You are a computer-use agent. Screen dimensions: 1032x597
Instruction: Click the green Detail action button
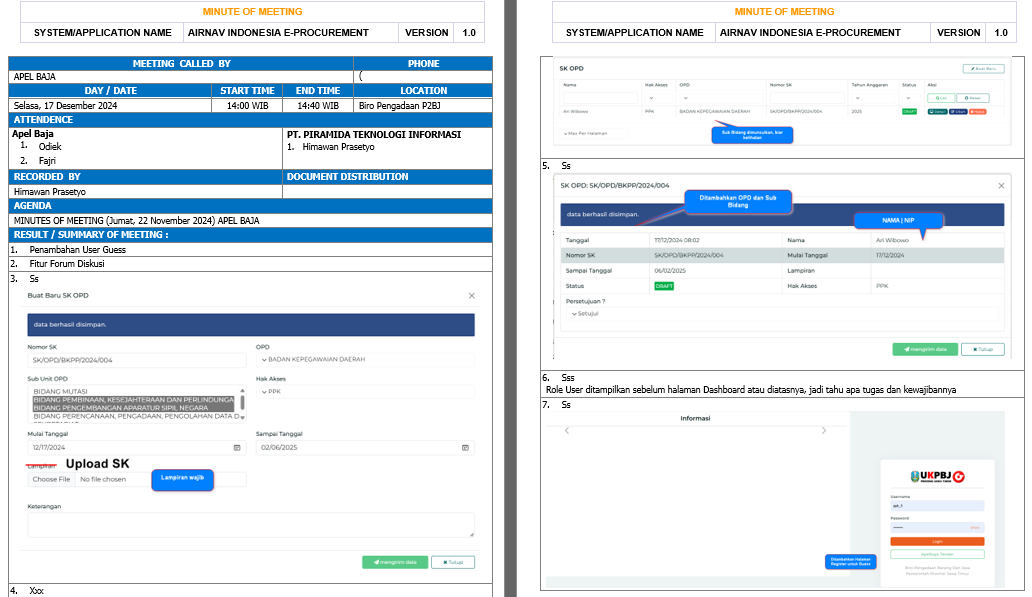[x=937, y=111]
